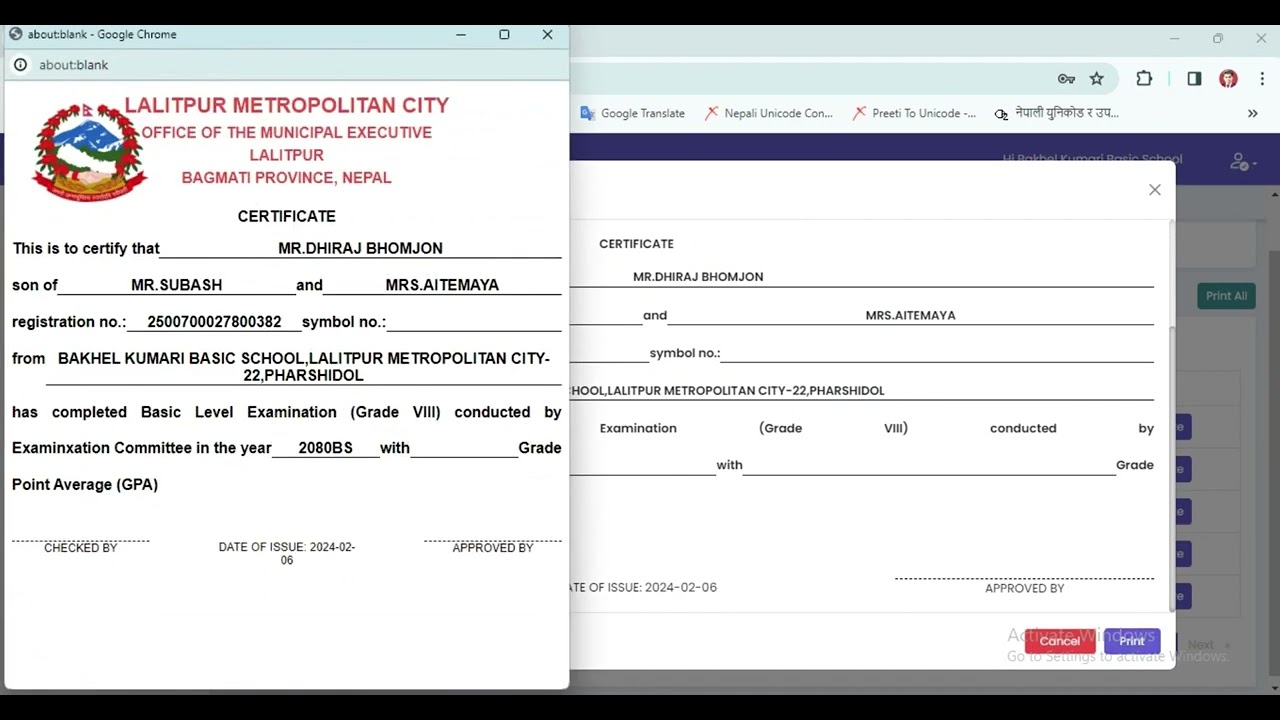Minimize the about:blank popup window

[461, 34]
